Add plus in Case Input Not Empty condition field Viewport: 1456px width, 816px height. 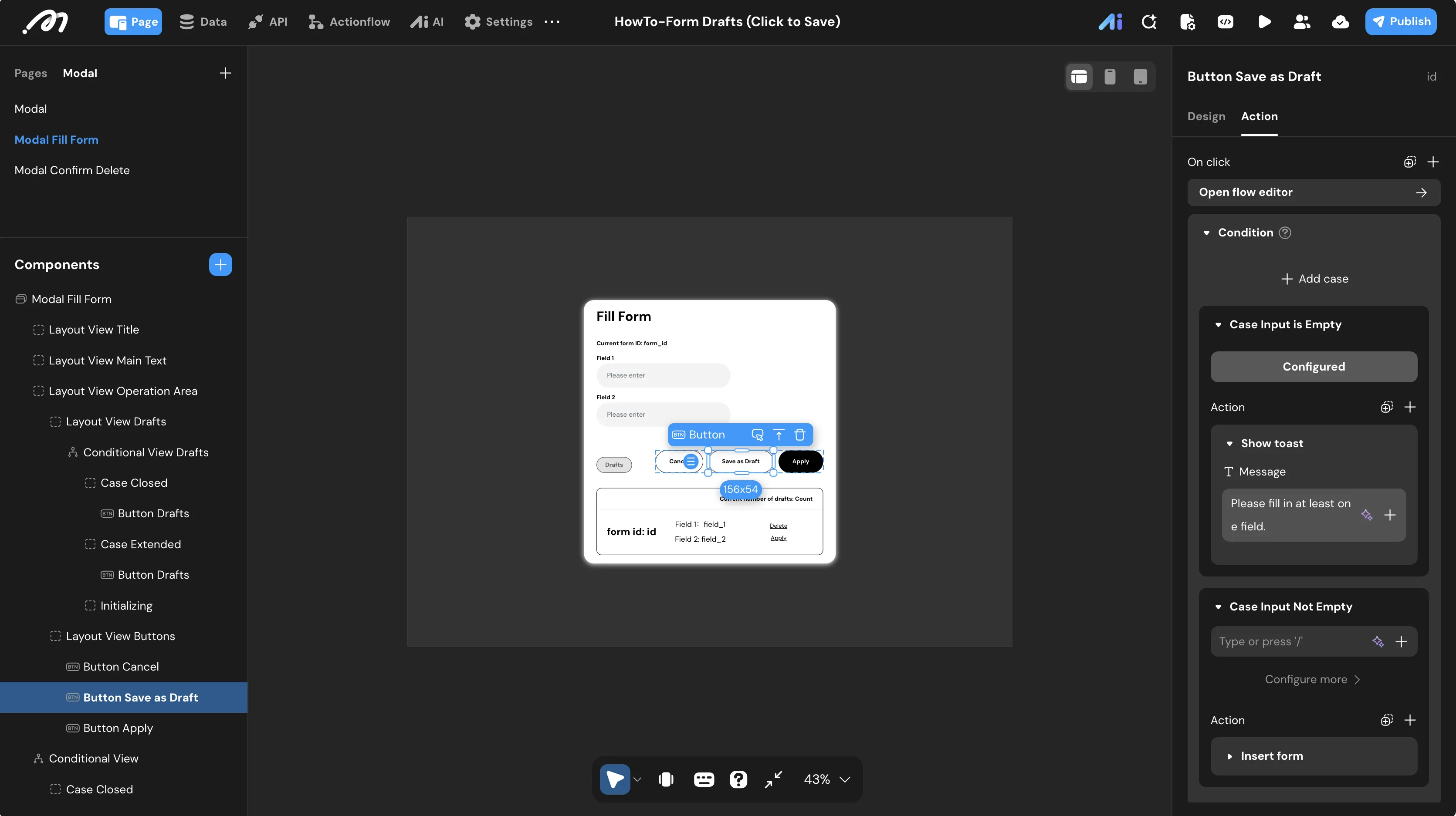tap(1401, 641)
